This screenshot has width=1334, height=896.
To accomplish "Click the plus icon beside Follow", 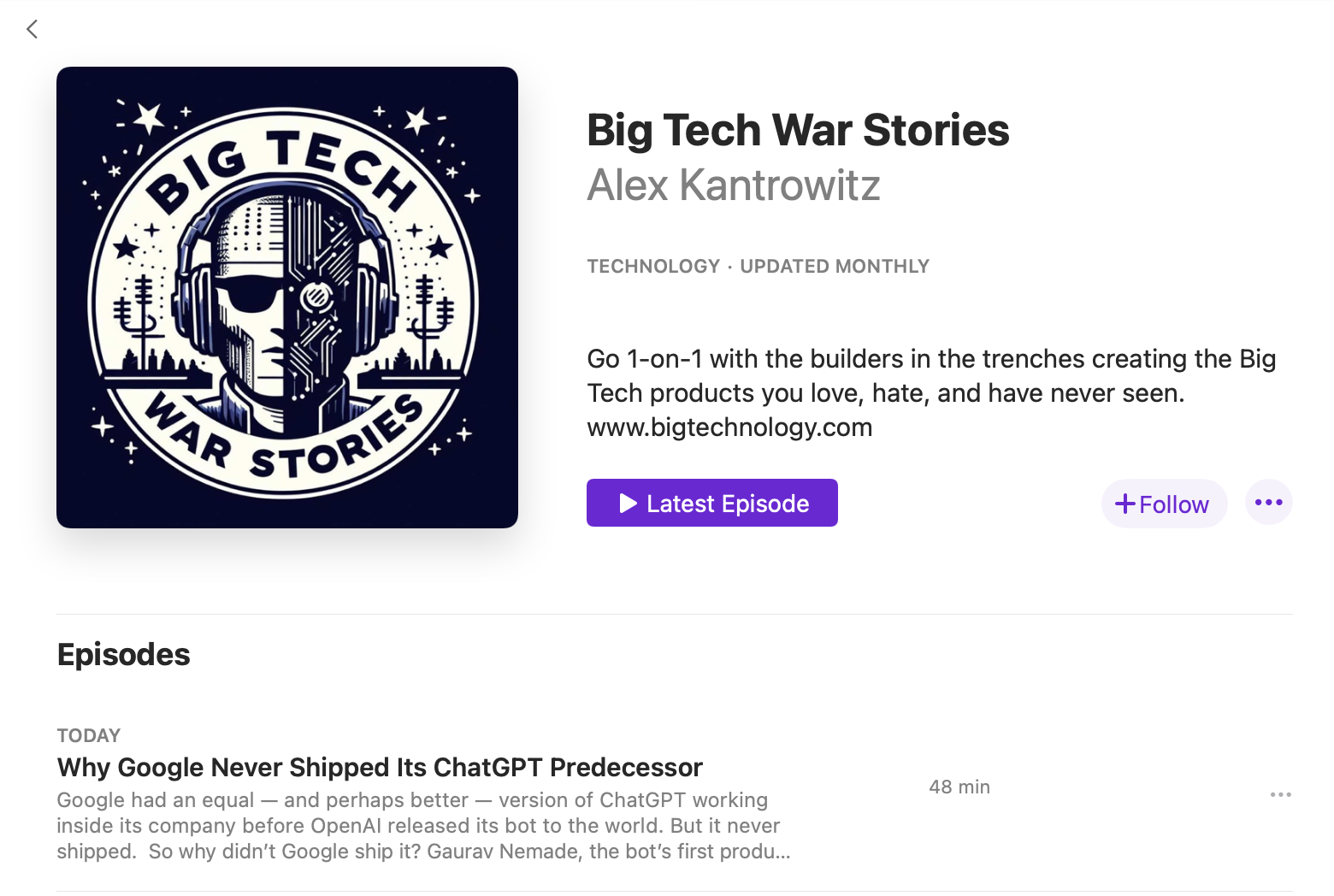I will coord(1125,504).
